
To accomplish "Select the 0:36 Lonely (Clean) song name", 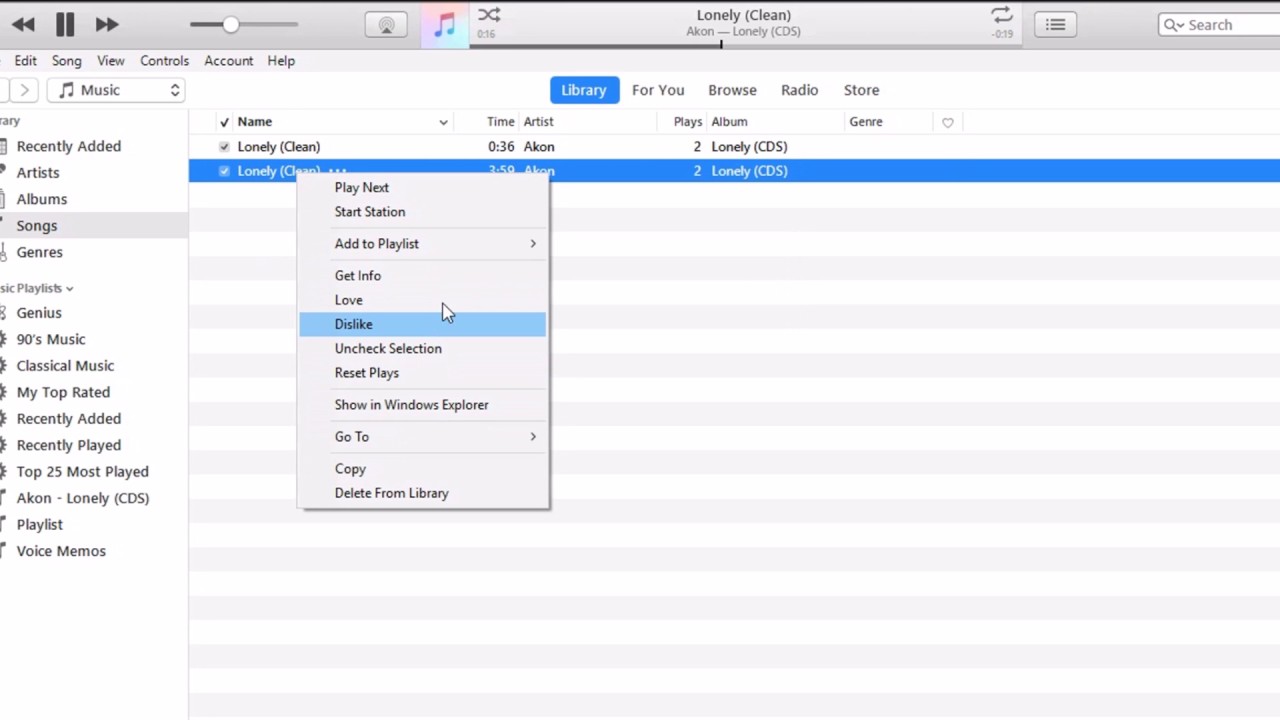I will pos(278,147).
